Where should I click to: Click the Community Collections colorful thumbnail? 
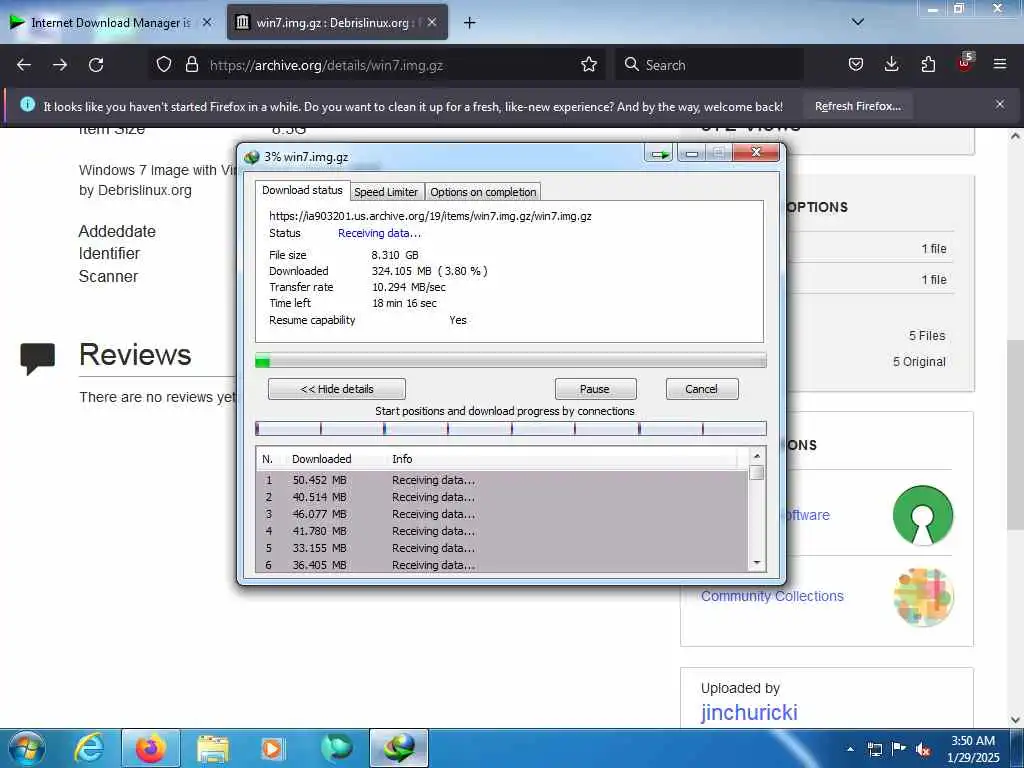pos(923,597)
